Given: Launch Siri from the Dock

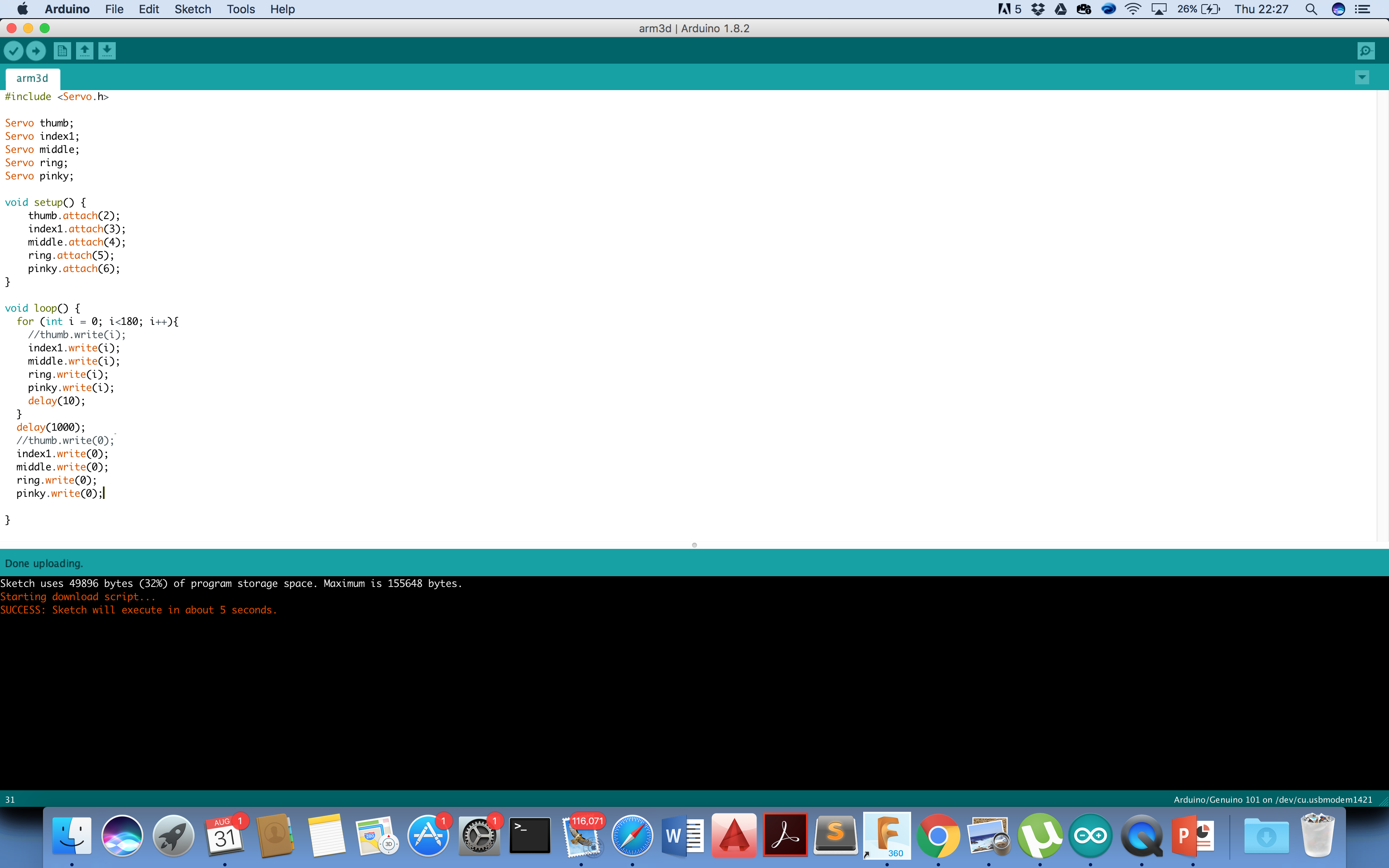Looking at the screenshot, I should coord(122,836).
